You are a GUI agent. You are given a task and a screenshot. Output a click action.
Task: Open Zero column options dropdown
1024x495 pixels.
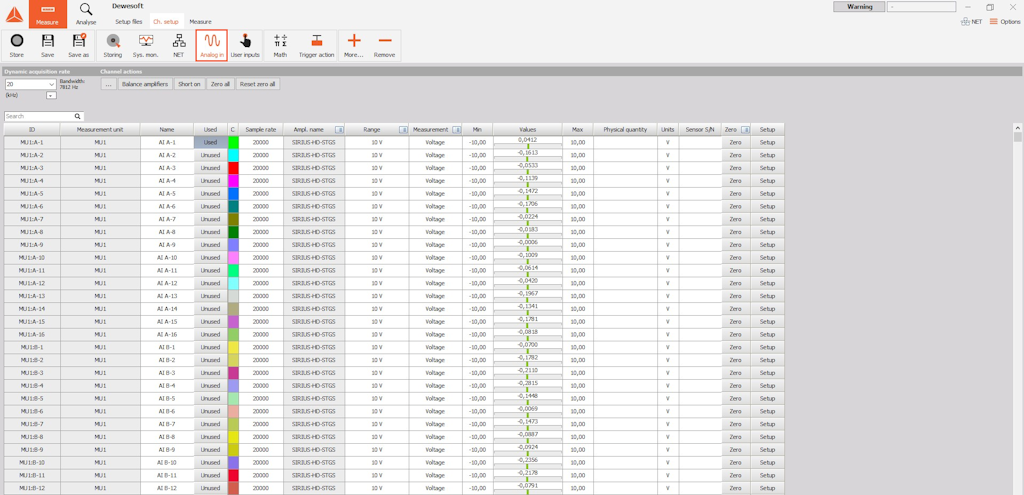click(745, 129)
